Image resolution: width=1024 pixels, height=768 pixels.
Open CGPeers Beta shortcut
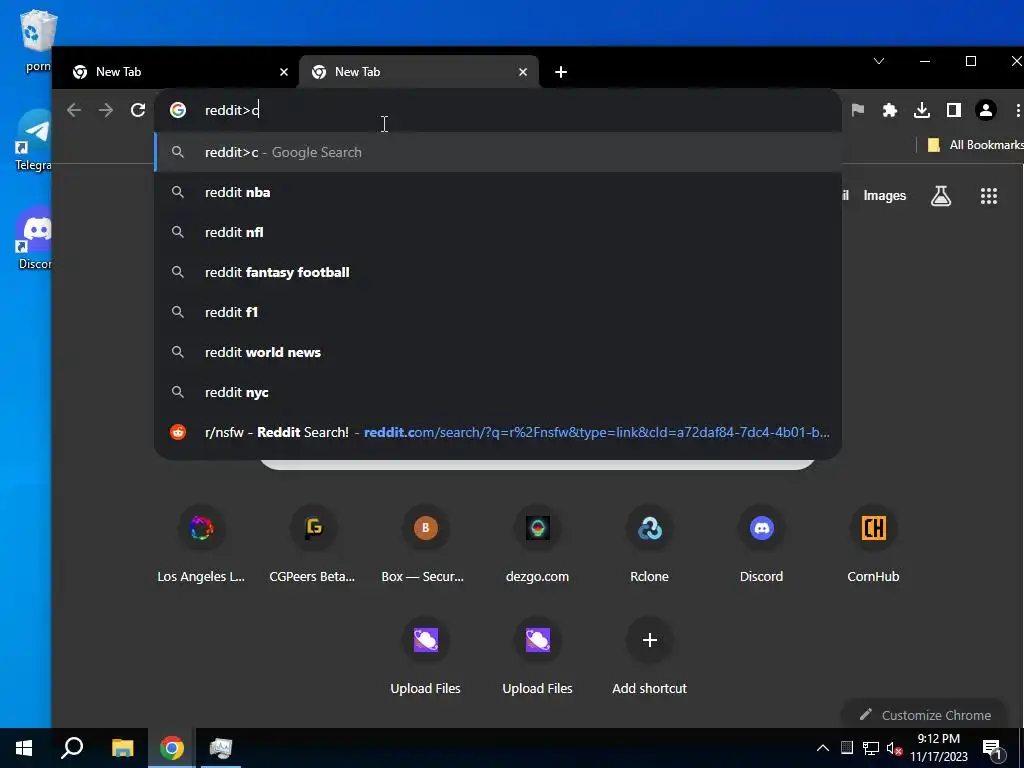(x=313, y=544)
